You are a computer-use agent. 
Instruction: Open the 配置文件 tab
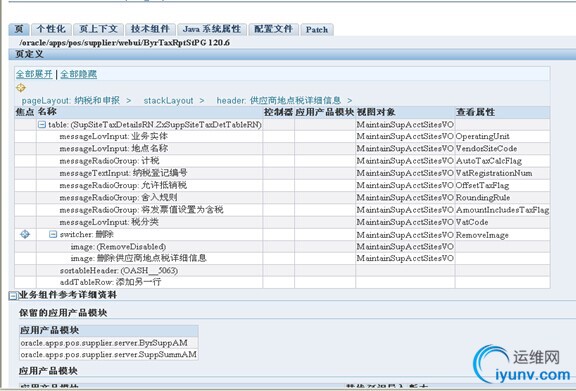(273, 29)
